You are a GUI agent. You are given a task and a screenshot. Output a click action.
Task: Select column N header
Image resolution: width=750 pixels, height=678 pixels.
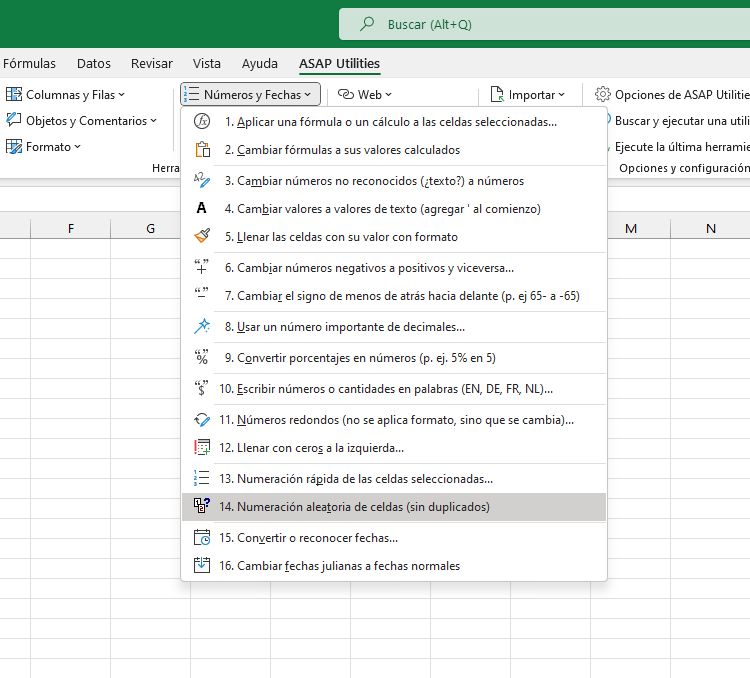(x=711, y=228)
